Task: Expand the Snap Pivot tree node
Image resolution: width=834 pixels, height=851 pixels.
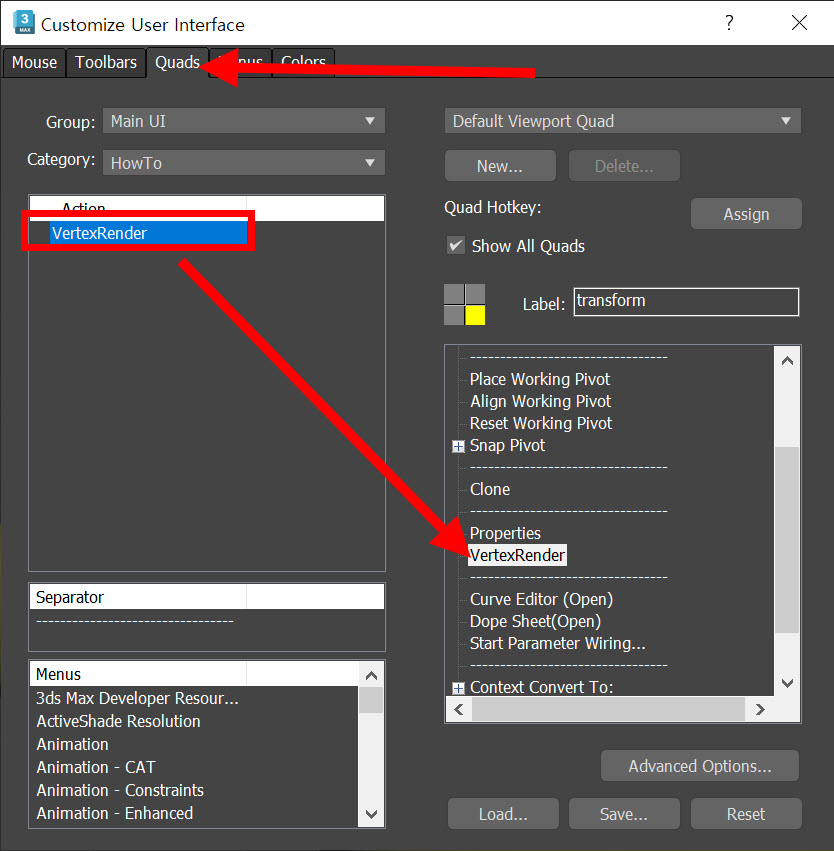Action: click(x=459, y=446)
